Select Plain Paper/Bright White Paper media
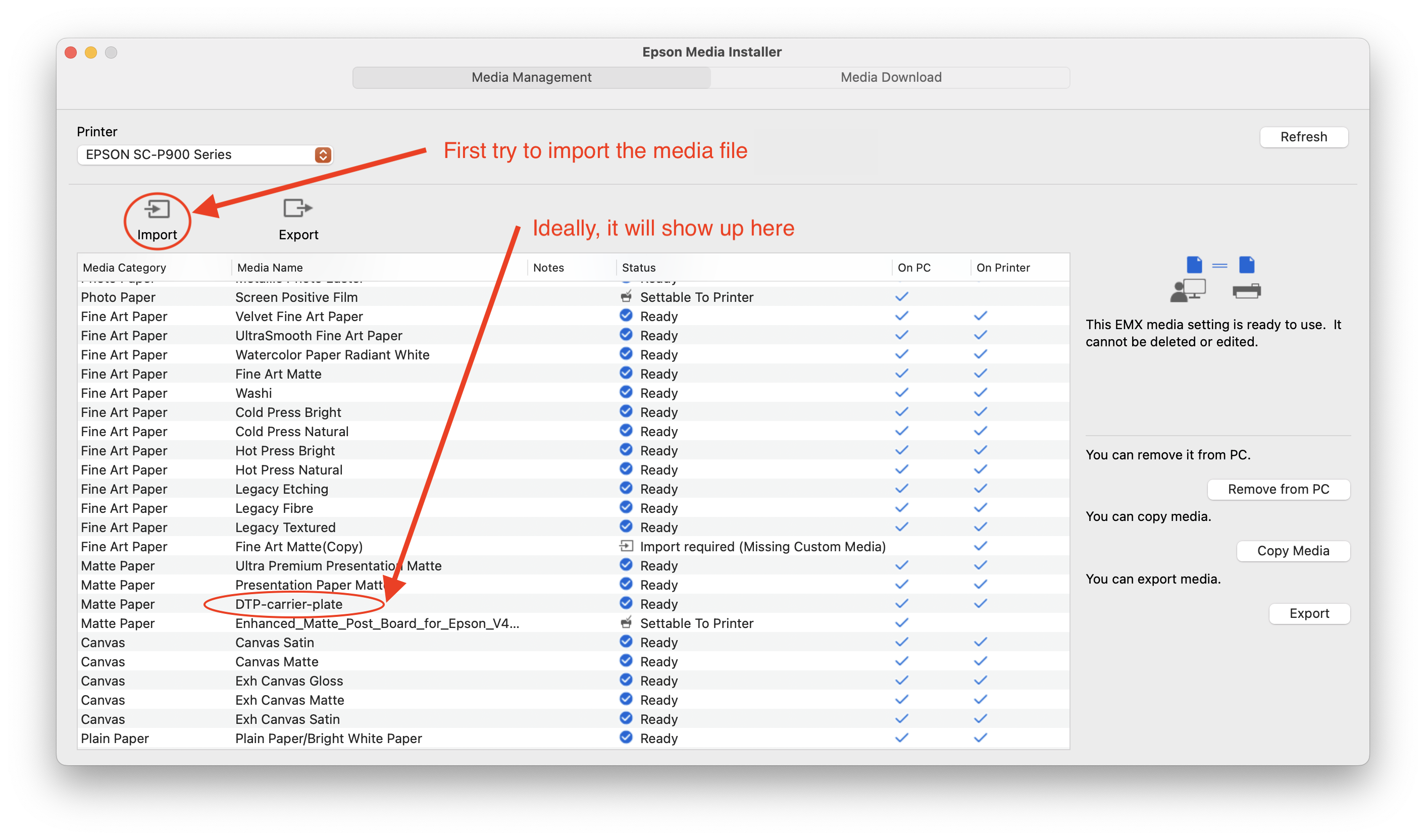 573,739
